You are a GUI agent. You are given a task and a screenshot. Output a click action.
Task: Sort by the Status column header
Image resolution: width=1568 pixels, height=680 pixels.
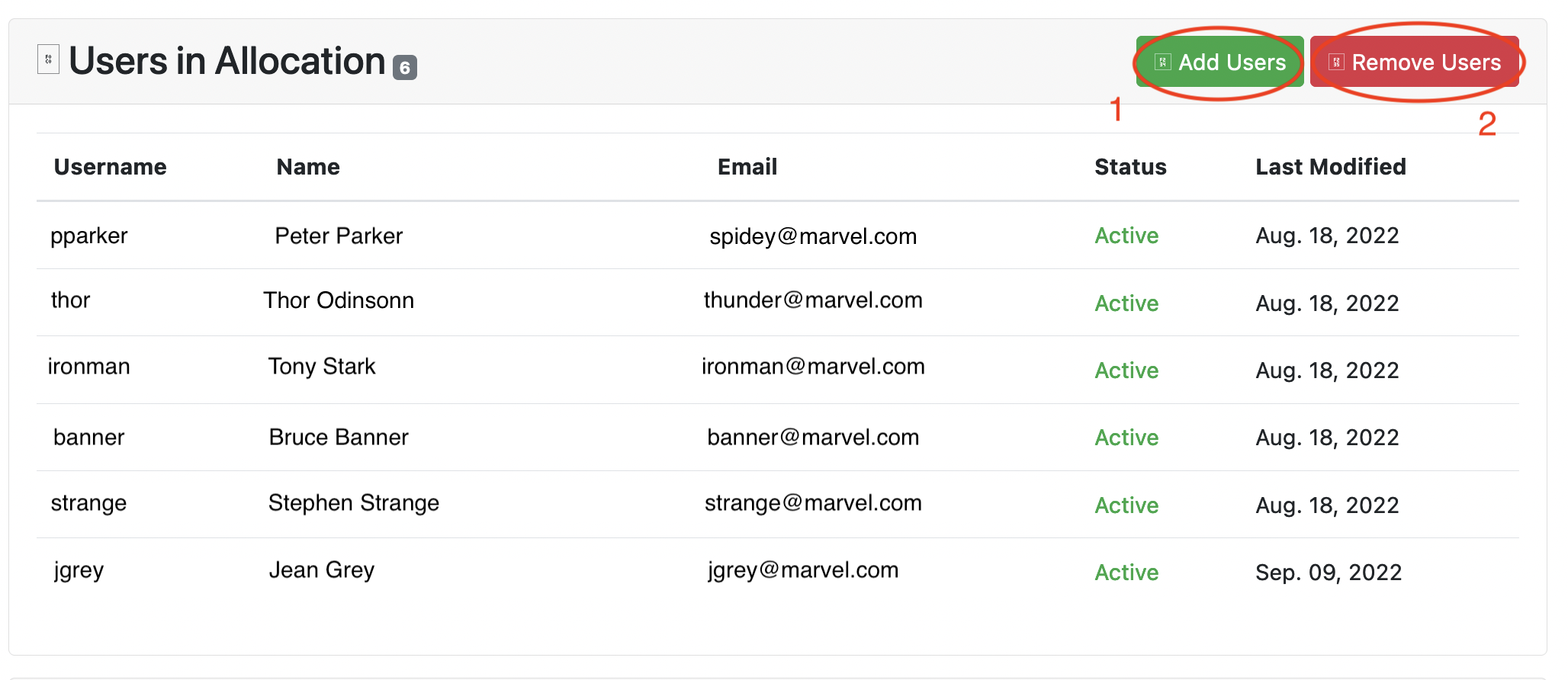[x=1130, y=167]
